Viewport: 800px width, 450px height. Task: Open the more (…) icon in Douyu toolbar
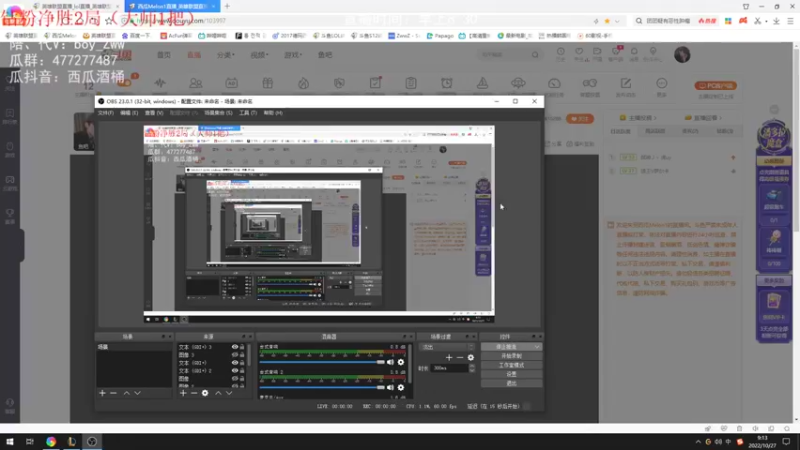point(662,83)
